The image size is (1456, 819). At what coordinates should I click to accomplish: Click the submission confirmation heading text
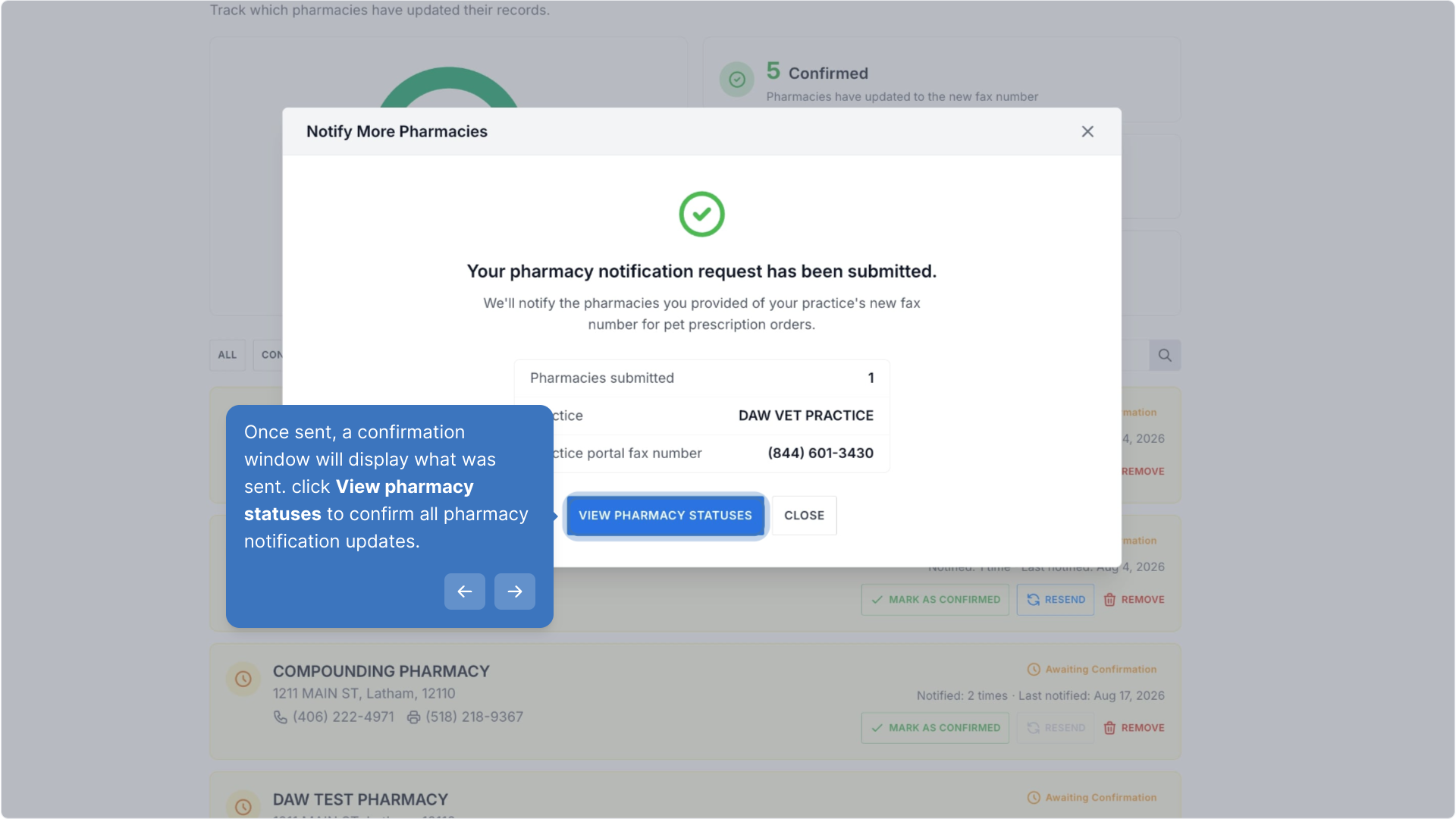tap(701, 271)
